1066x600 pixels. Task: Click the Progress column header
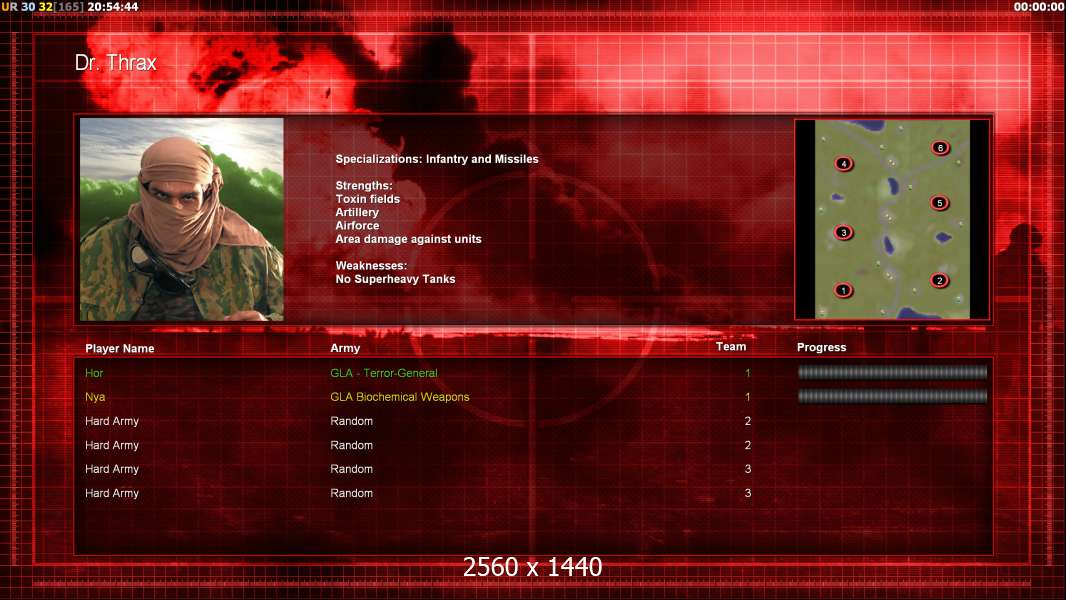click(821, 347)
